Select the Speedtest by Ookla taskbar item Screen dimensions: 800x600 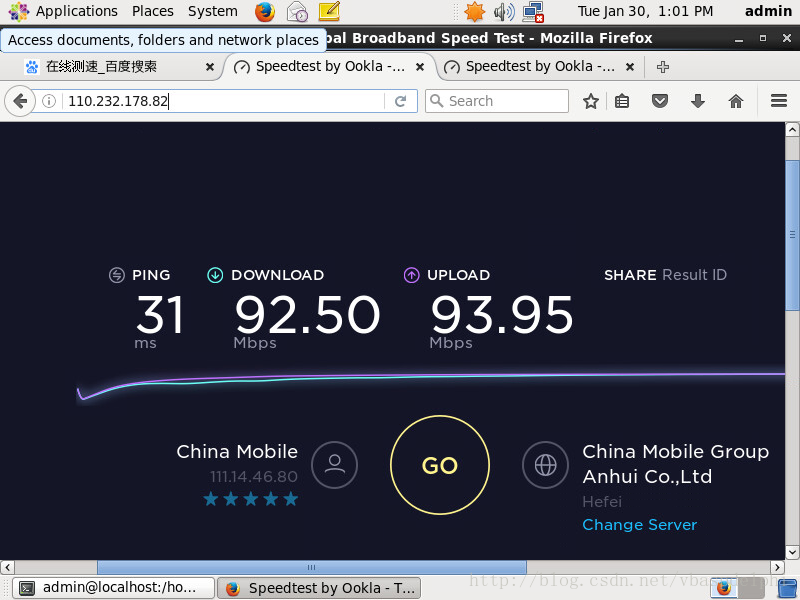319,588
